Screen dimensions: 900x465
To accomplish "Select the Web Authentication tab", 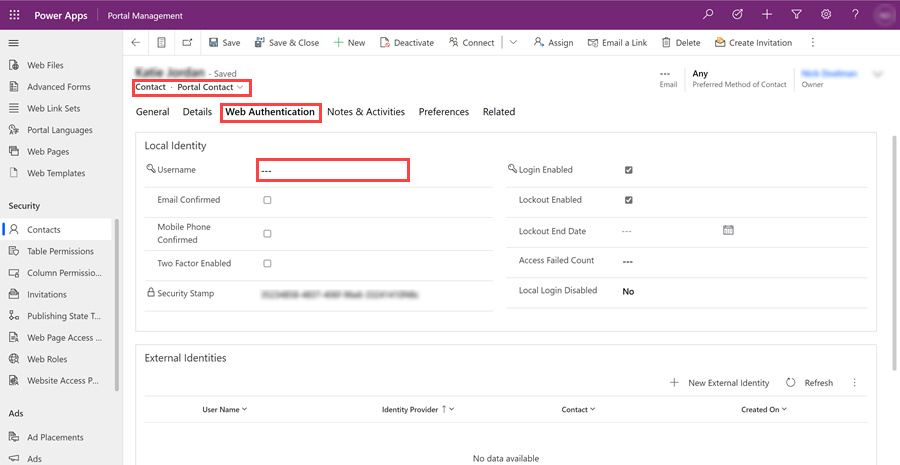I will [x=270, y=112].
